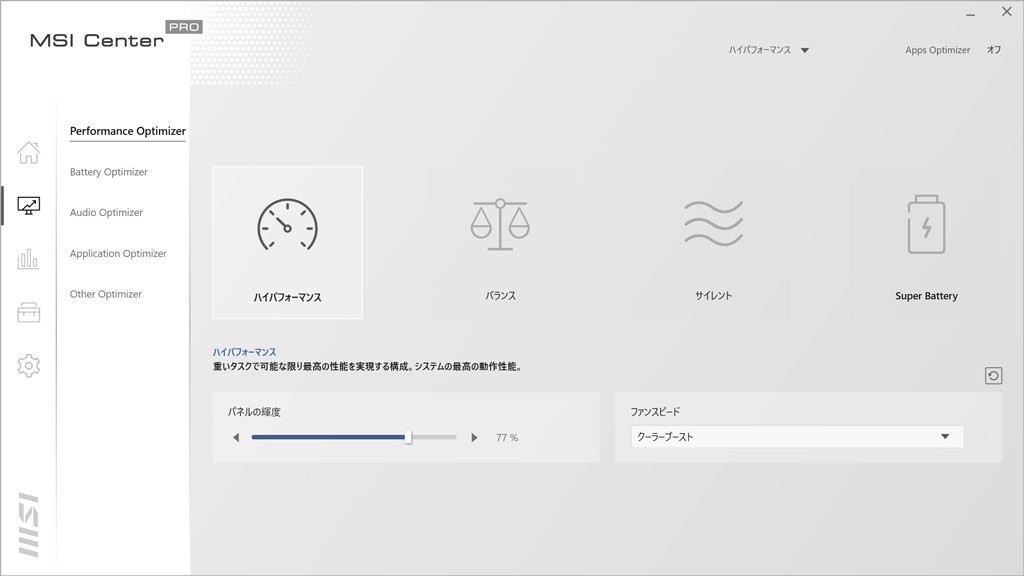1024x576 pixels.
Task: Click the 77 % brightness value
Action: pos(507,438)
